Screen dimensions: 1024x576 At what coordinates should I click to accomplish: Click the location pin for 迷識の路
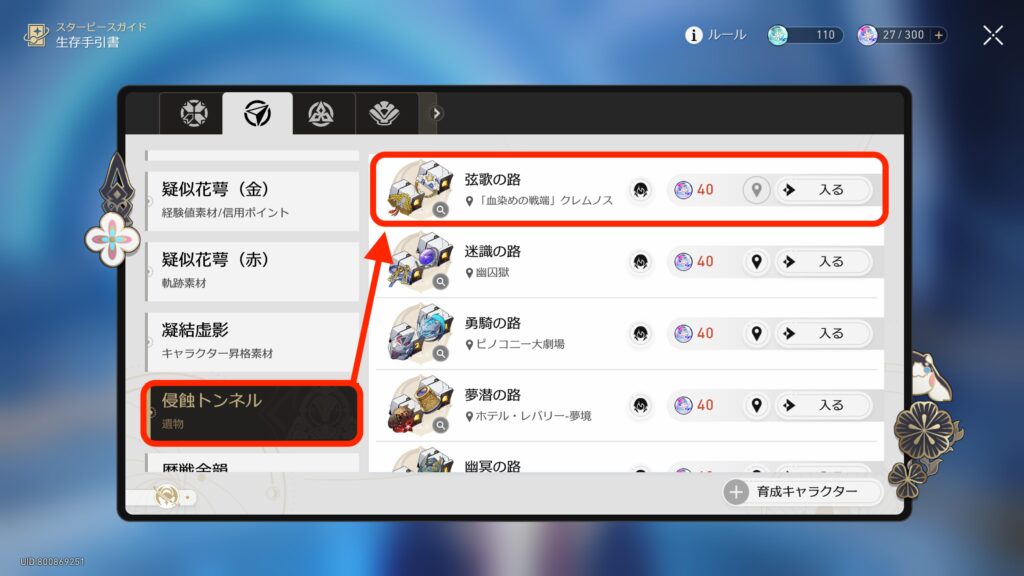(x=756, y=262)
